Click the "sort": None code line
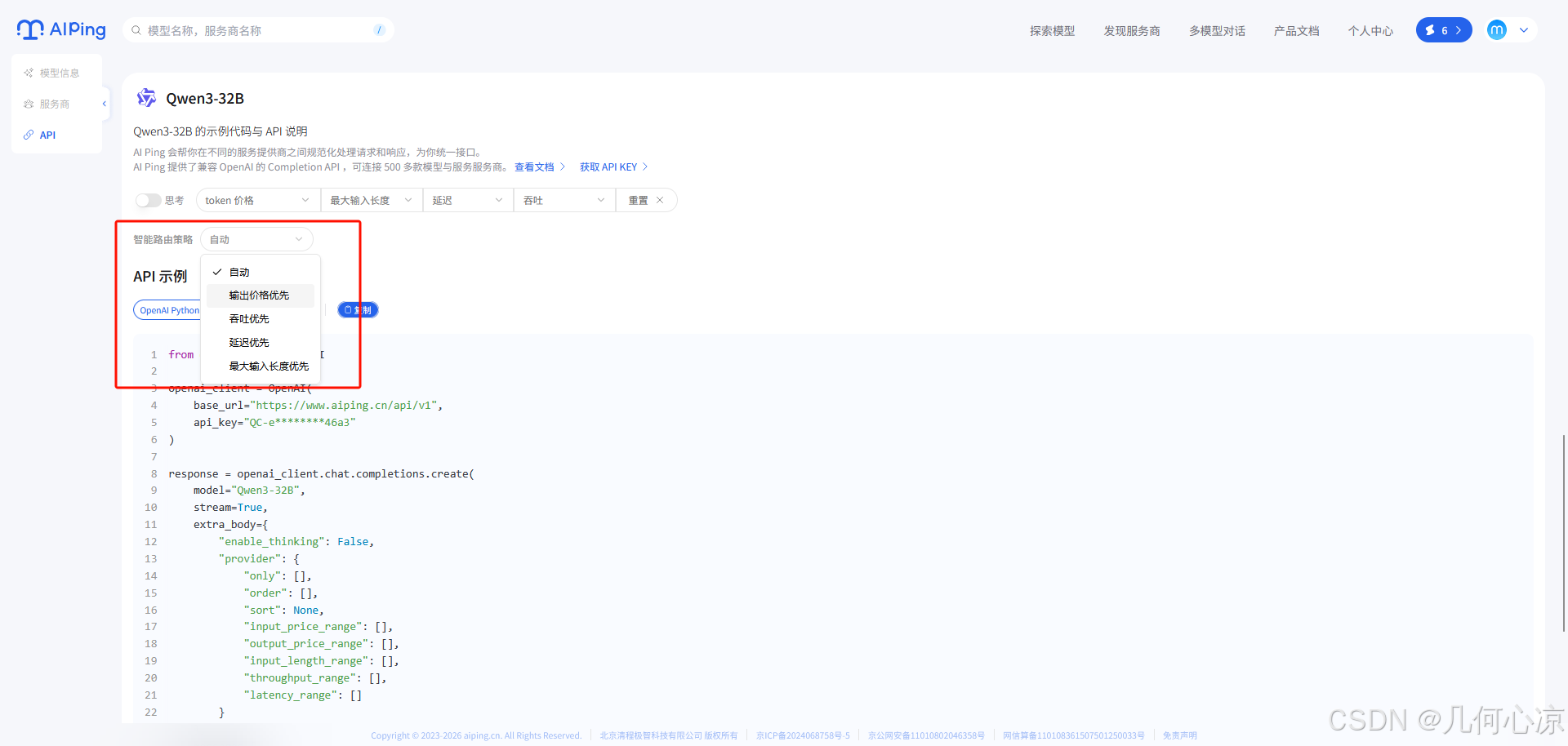This screenshot has height=746, width=1568. [283, 611]
